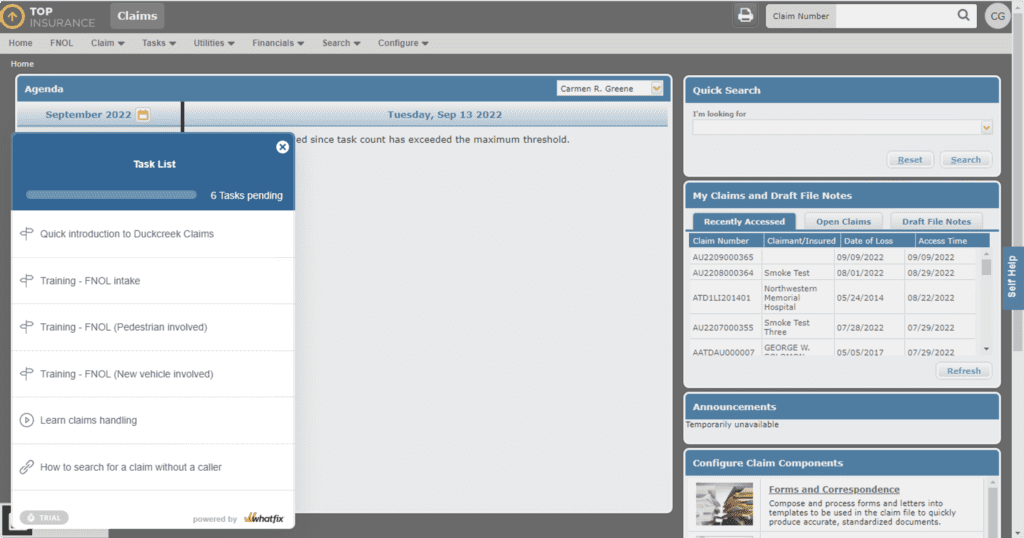Open the Financials menu dropdown
This screenshot has width=1024, height=538.
pos(278,43)
